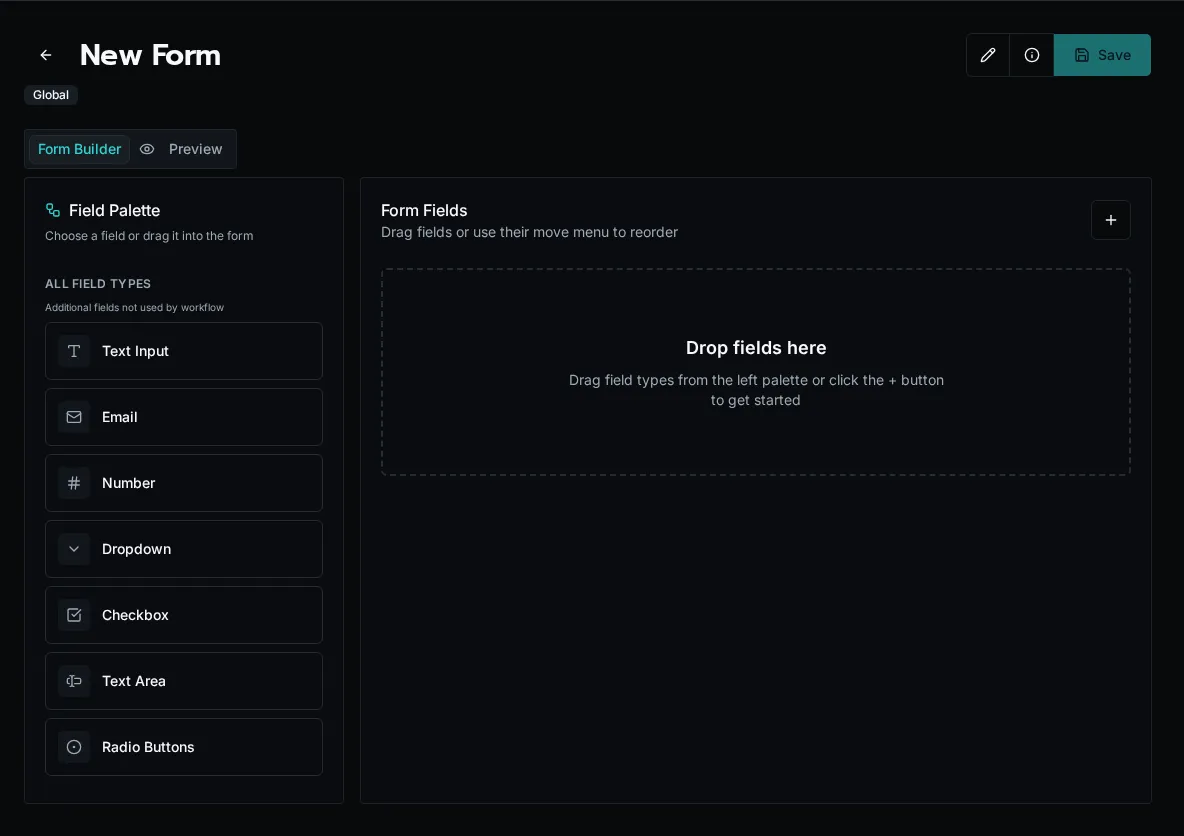Click the envelope icon for Email
Screen dimensions: 1184x836
point(74,417)
